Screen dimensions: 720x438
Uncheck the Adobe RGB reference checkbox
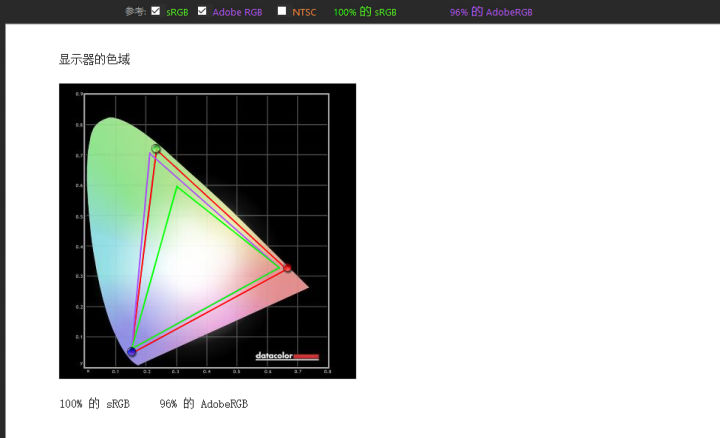202,11
